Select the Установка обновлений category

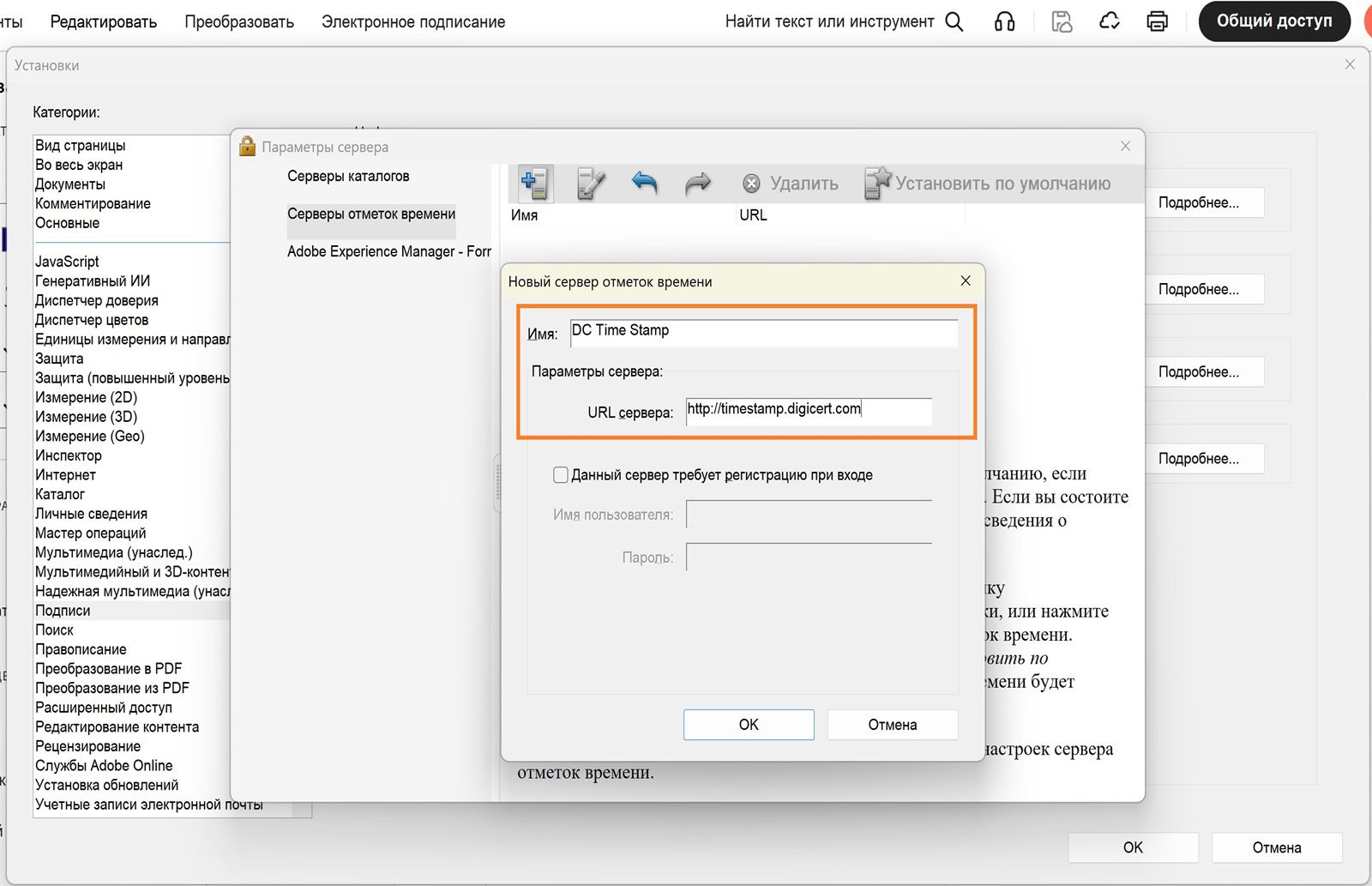coord(107,785)
